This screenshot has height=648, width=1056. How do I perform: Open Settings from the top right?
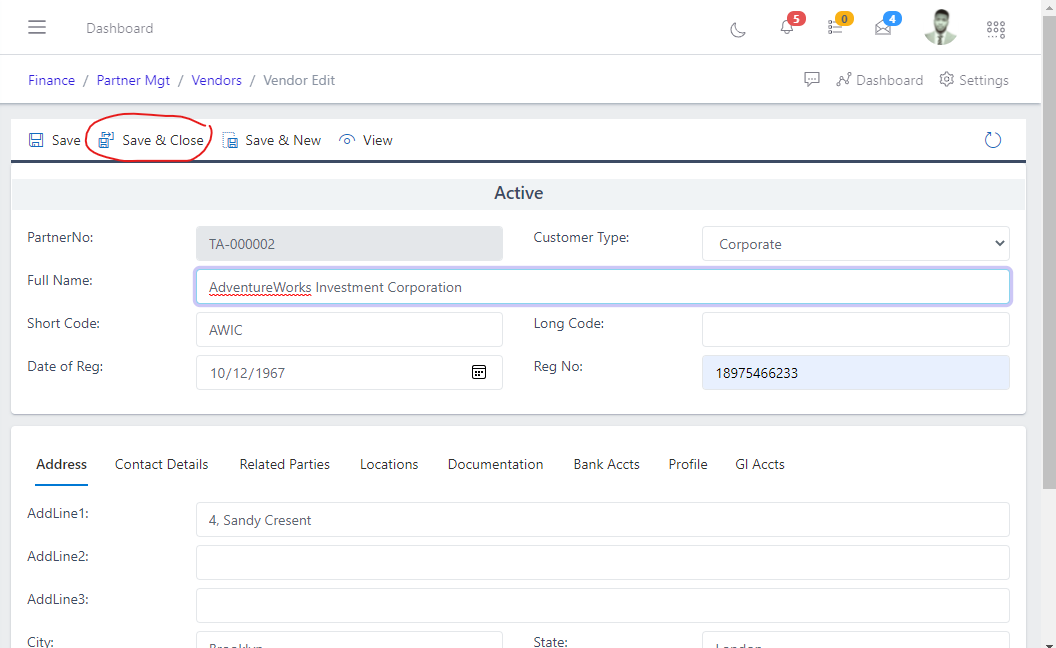point(973,79)
